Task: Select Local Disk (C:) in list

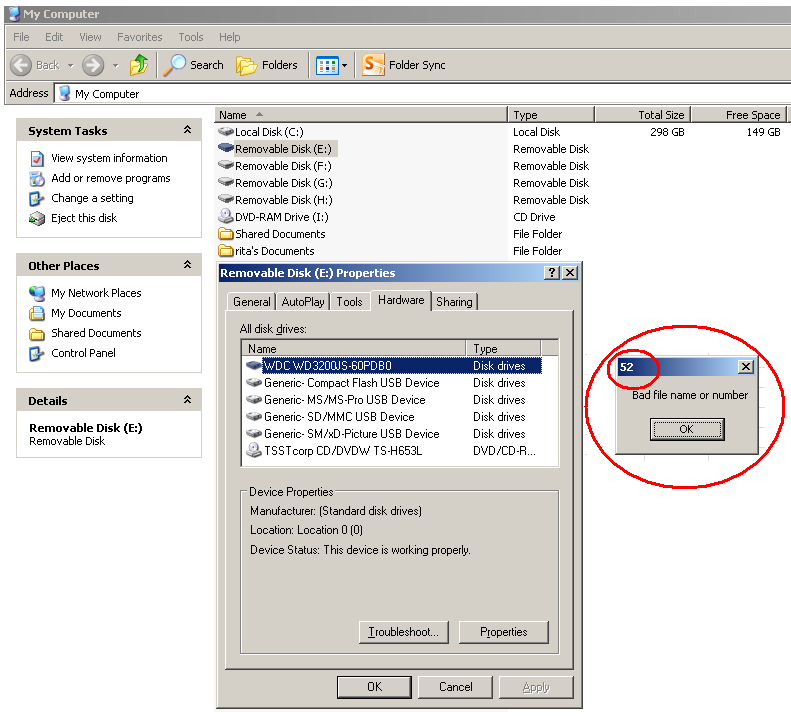Action: [x=268, y=132]
